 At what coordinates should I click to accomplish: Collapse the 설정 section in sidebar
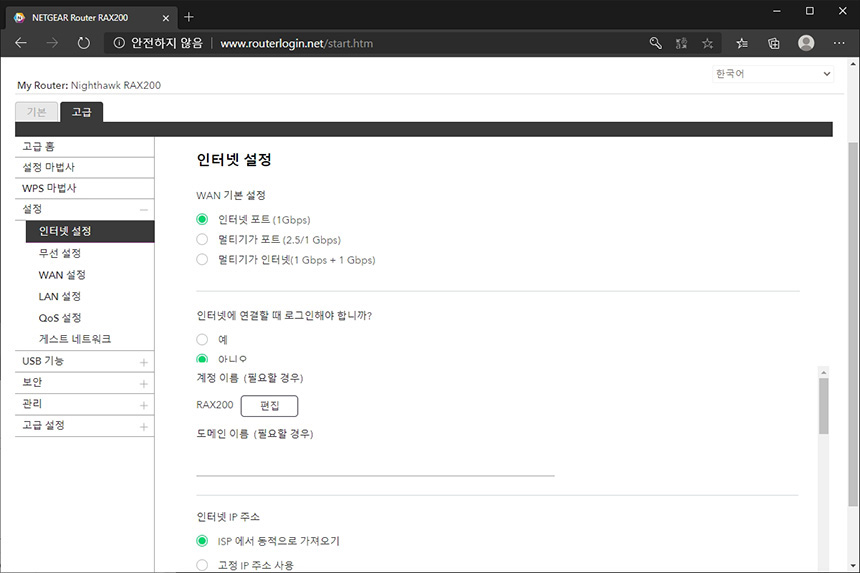coord(144,210)
